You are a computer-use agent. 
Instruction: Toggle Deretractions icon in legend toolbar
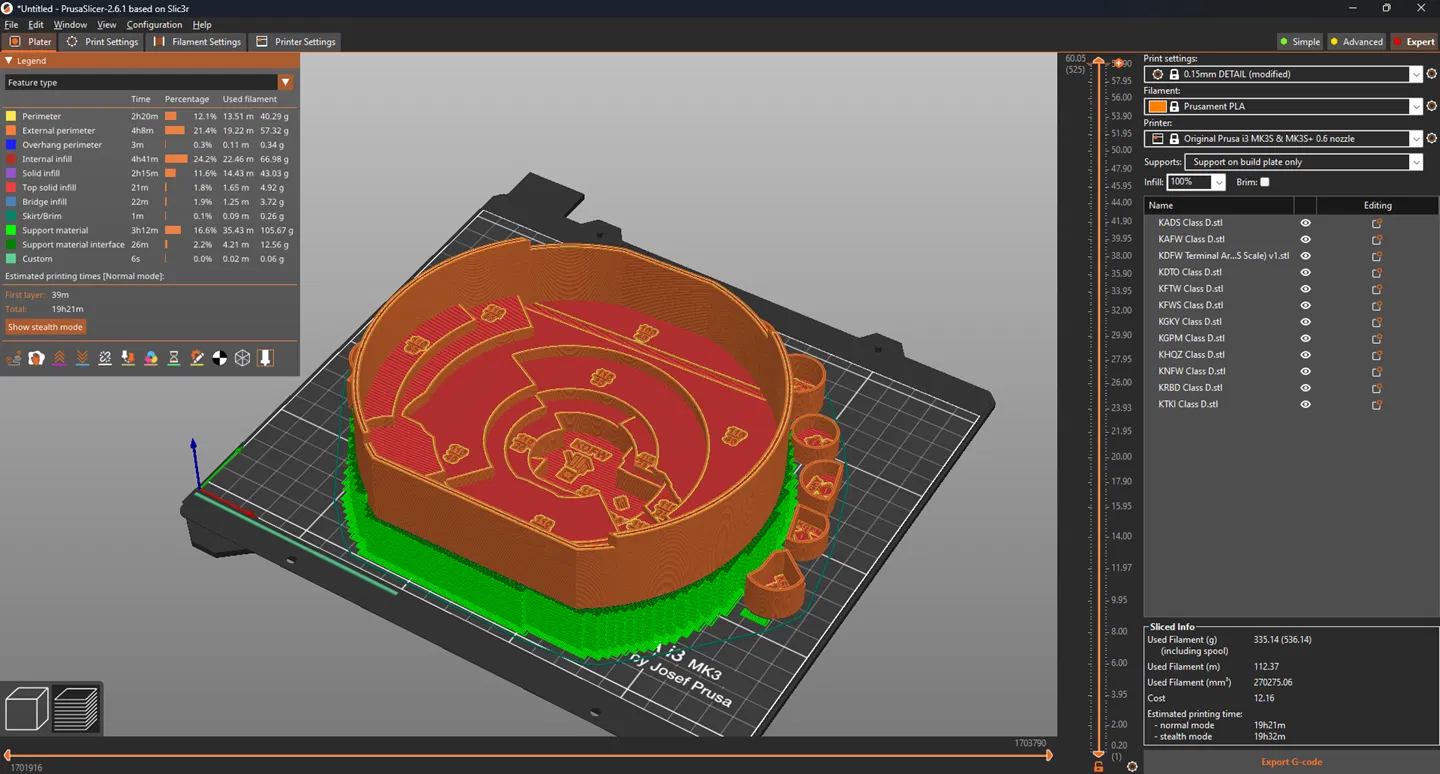coord(82,358)
